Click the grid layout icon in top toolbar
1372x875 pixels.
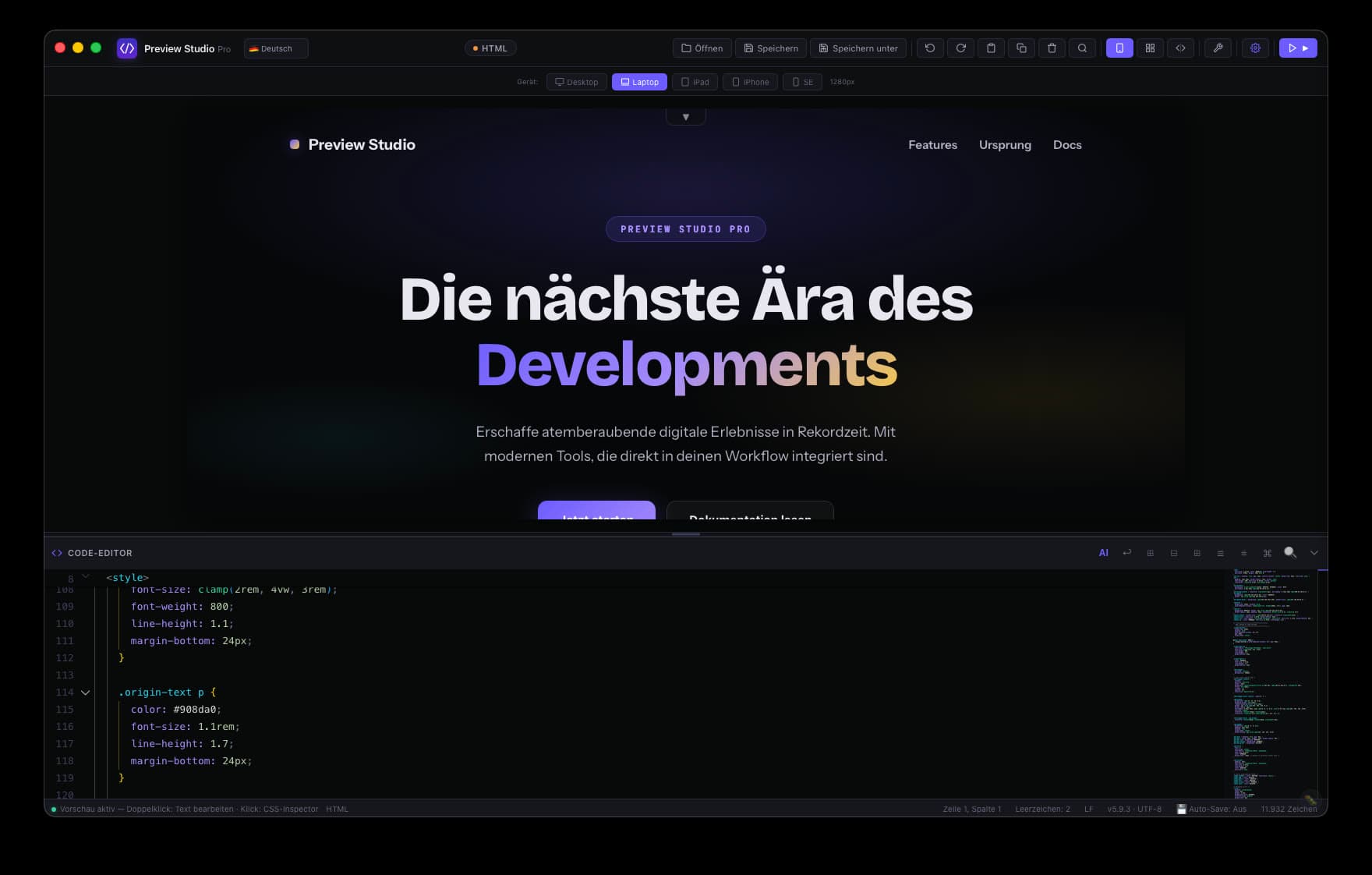tap(1150, 48)
